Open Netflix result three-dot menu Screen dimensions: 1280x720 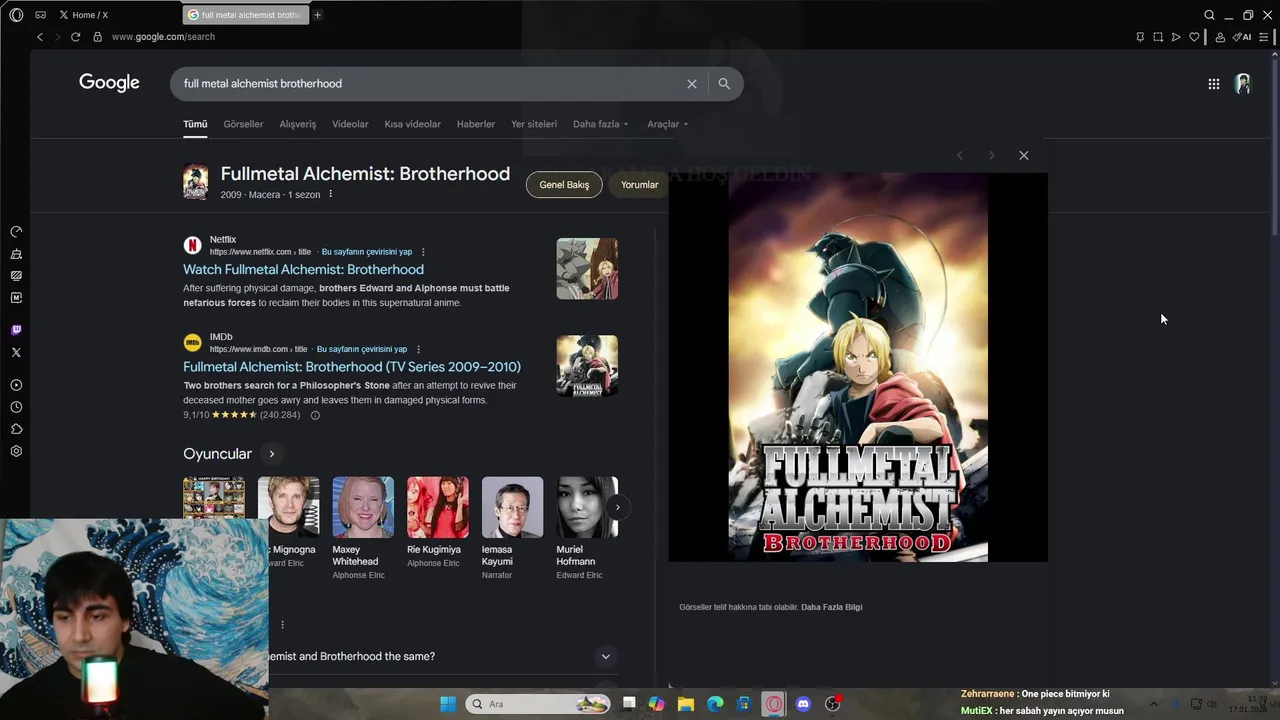tap(423, 252)
